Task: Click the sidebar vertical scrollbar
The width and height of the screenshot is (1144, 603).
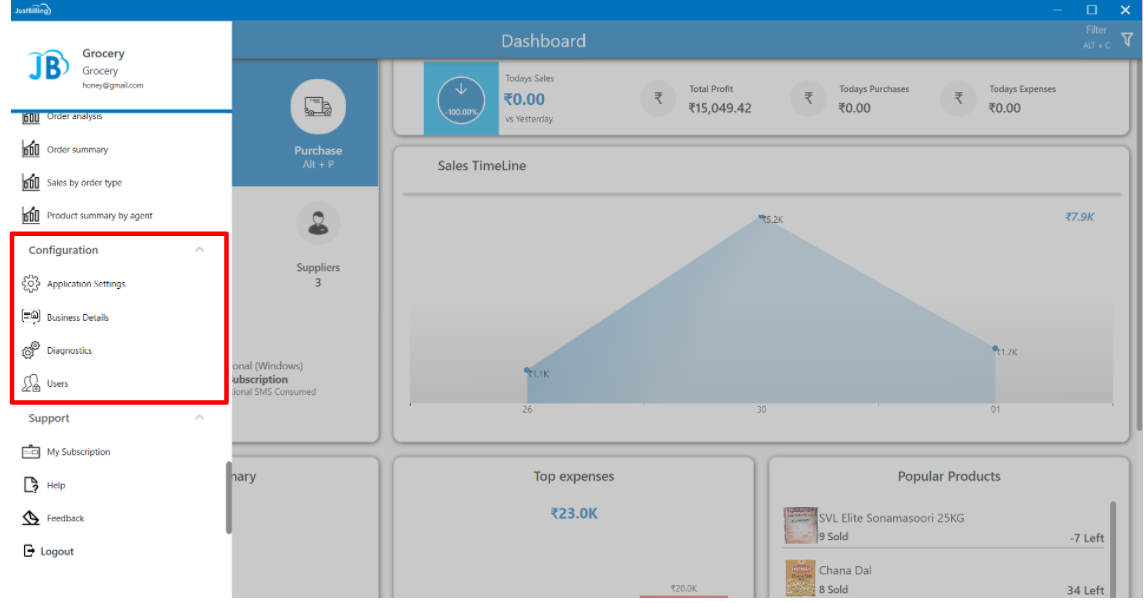Action: click(228, 497)
